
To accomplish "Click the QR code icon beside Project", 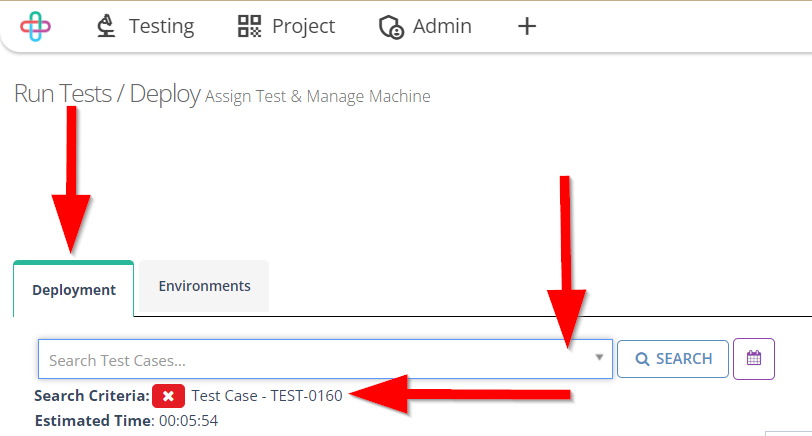I will click(x=249, y=27).
